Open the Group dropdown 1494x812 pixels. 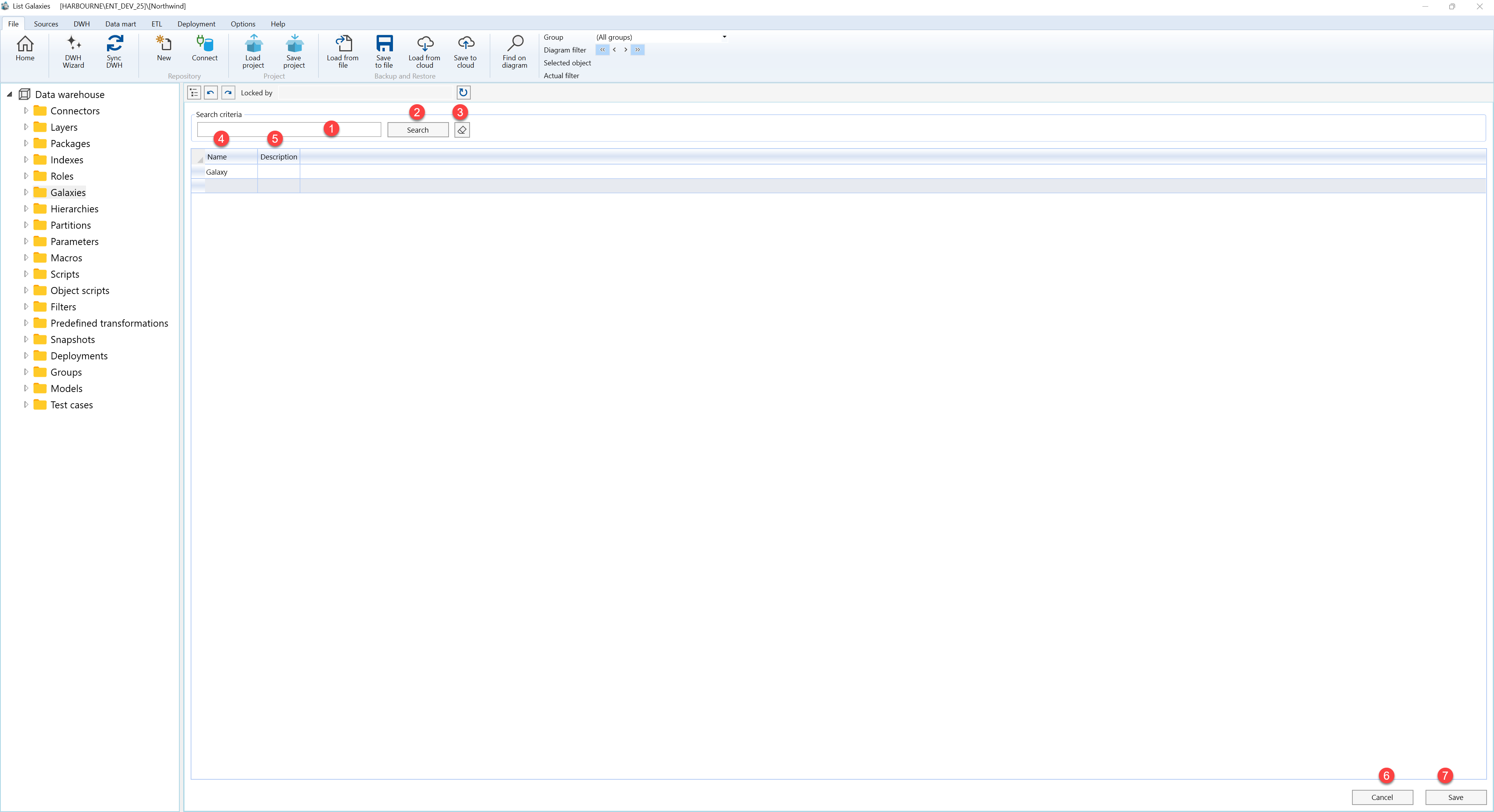[x=724, y=37]
